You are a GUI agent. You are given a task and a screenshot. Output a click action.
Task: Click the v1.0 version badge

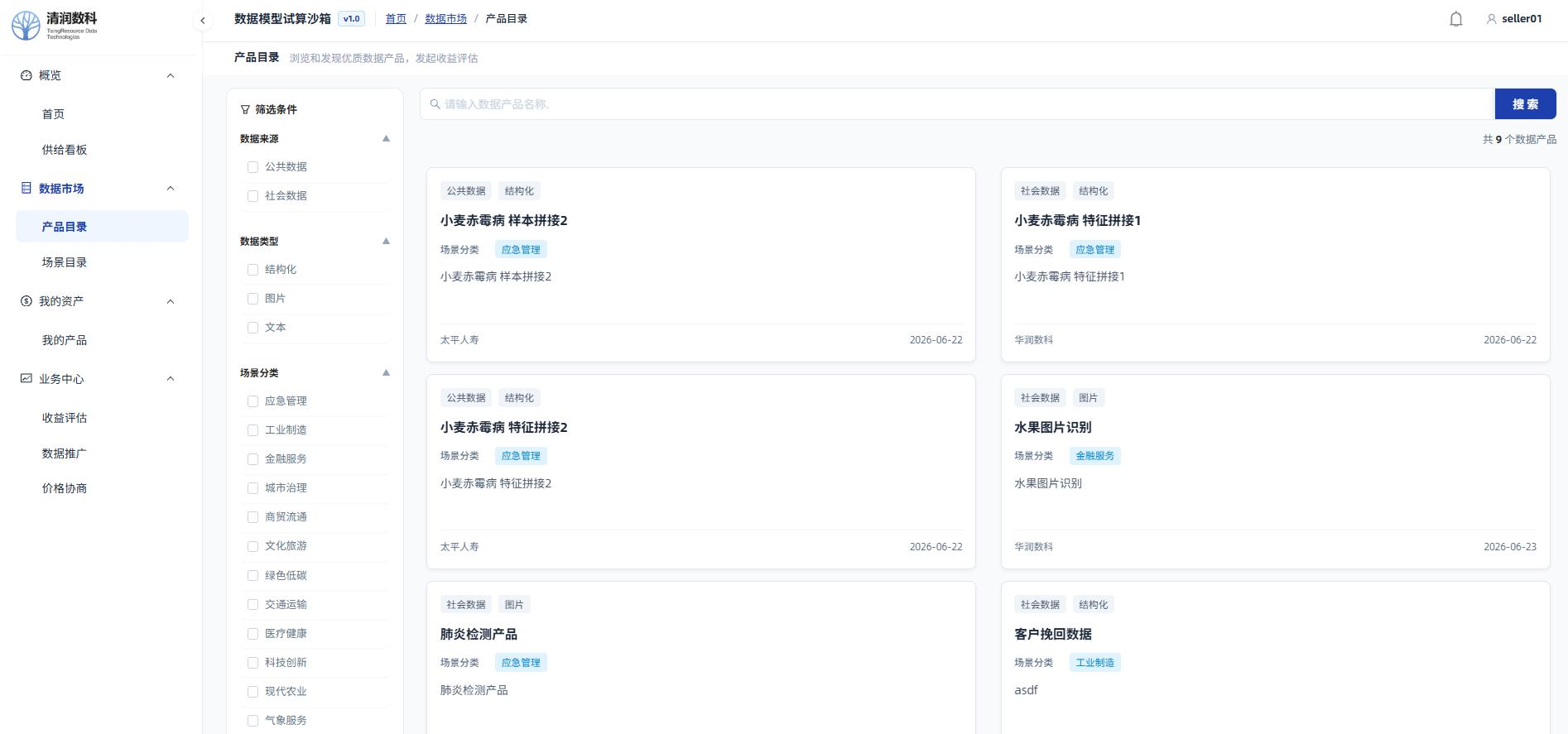pos(352,18)
